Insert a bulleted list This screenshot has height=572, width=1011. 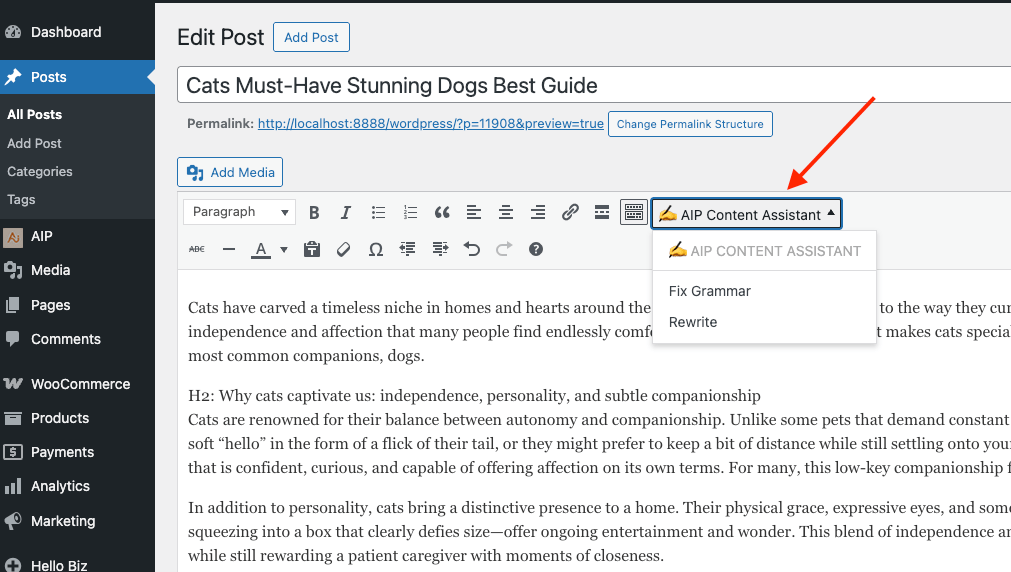click(x=378, y=212)
